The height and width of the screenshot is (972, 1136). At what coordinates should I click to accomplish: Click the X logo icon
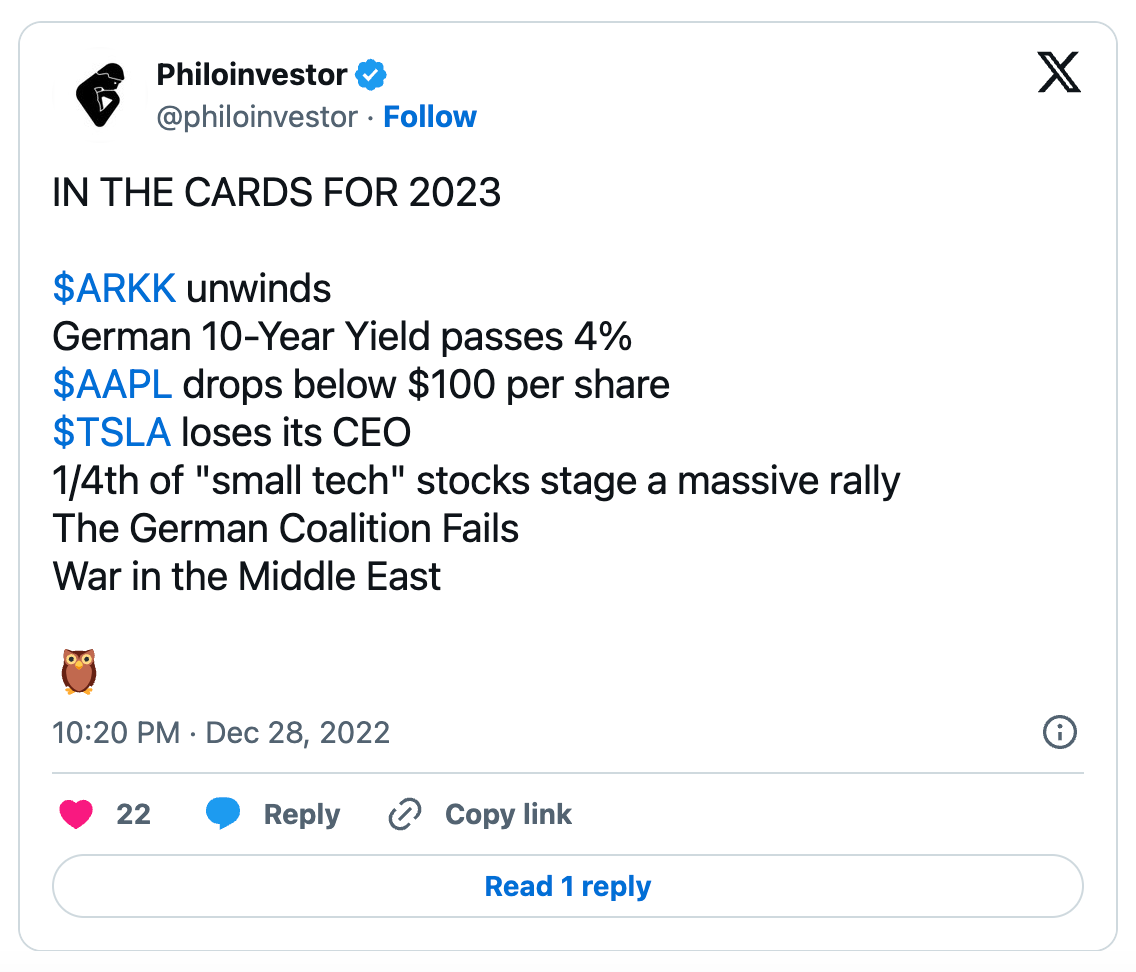click(x=1059, y=75)
